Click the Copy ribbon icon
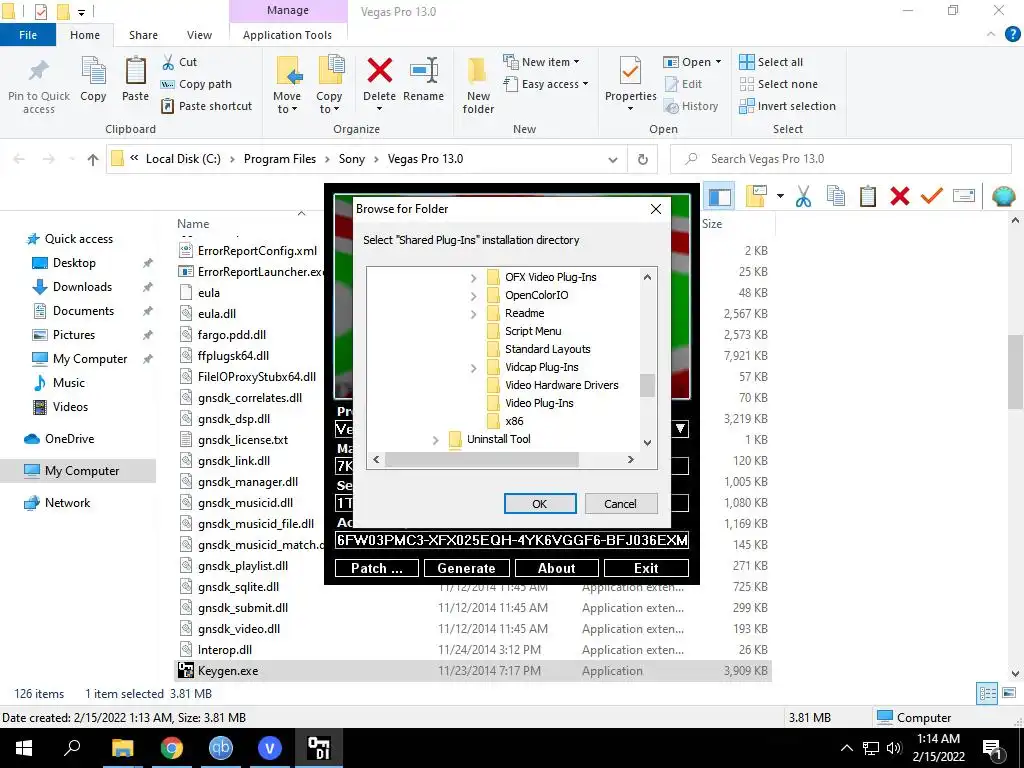The width and height of the screenshot is (1024, 768). (93, 71)
